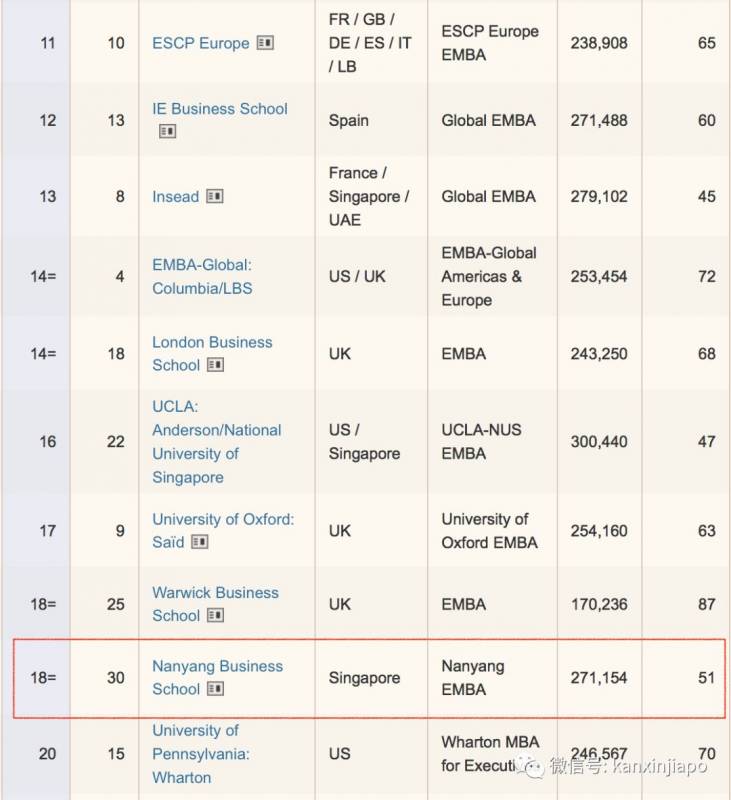731x800 pixels.
Task: Follow the Insead school link
Action: tap(175, 197)
